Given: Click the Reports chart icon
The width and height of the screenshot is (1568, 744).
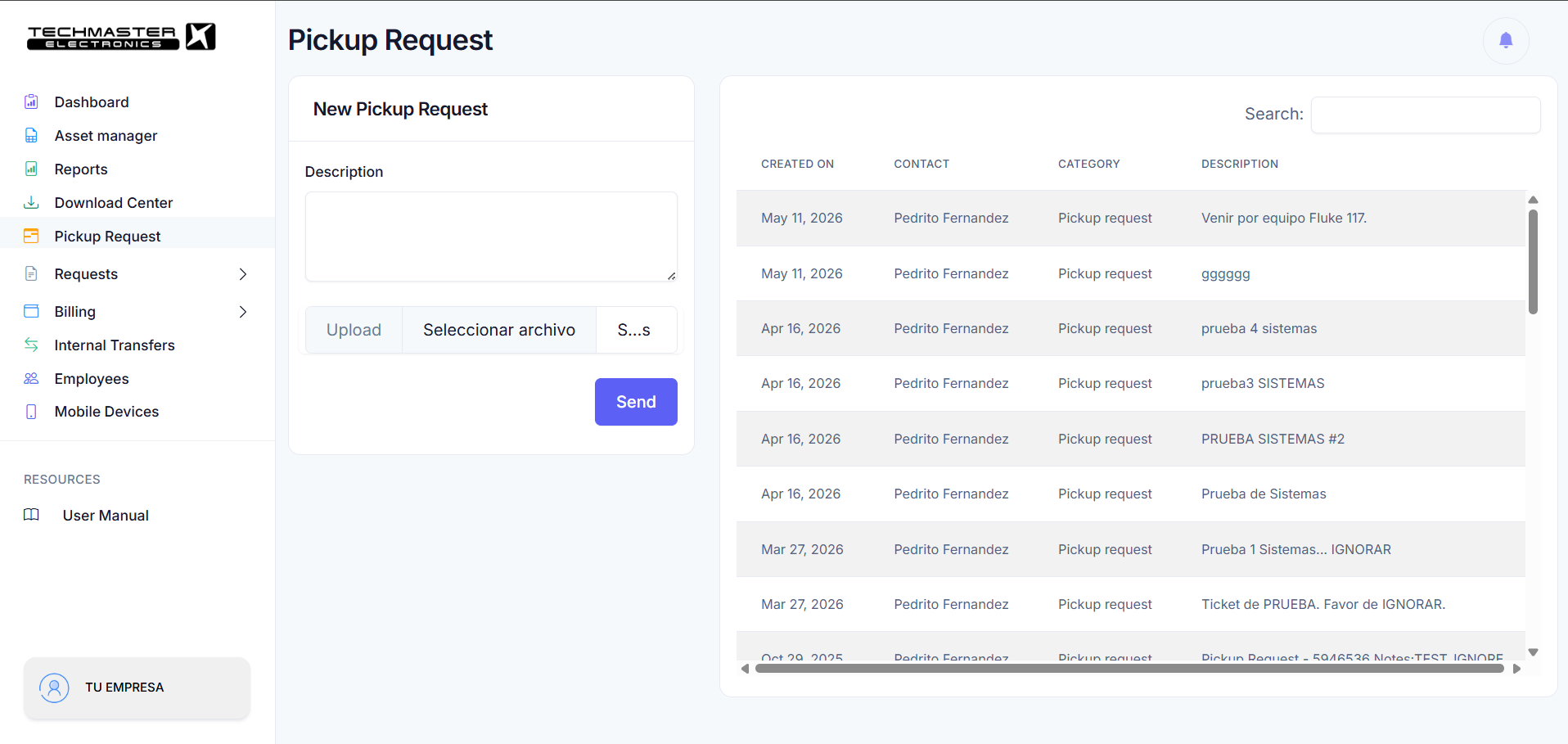Looking at the screenshot, I should (x=31, y=169).
